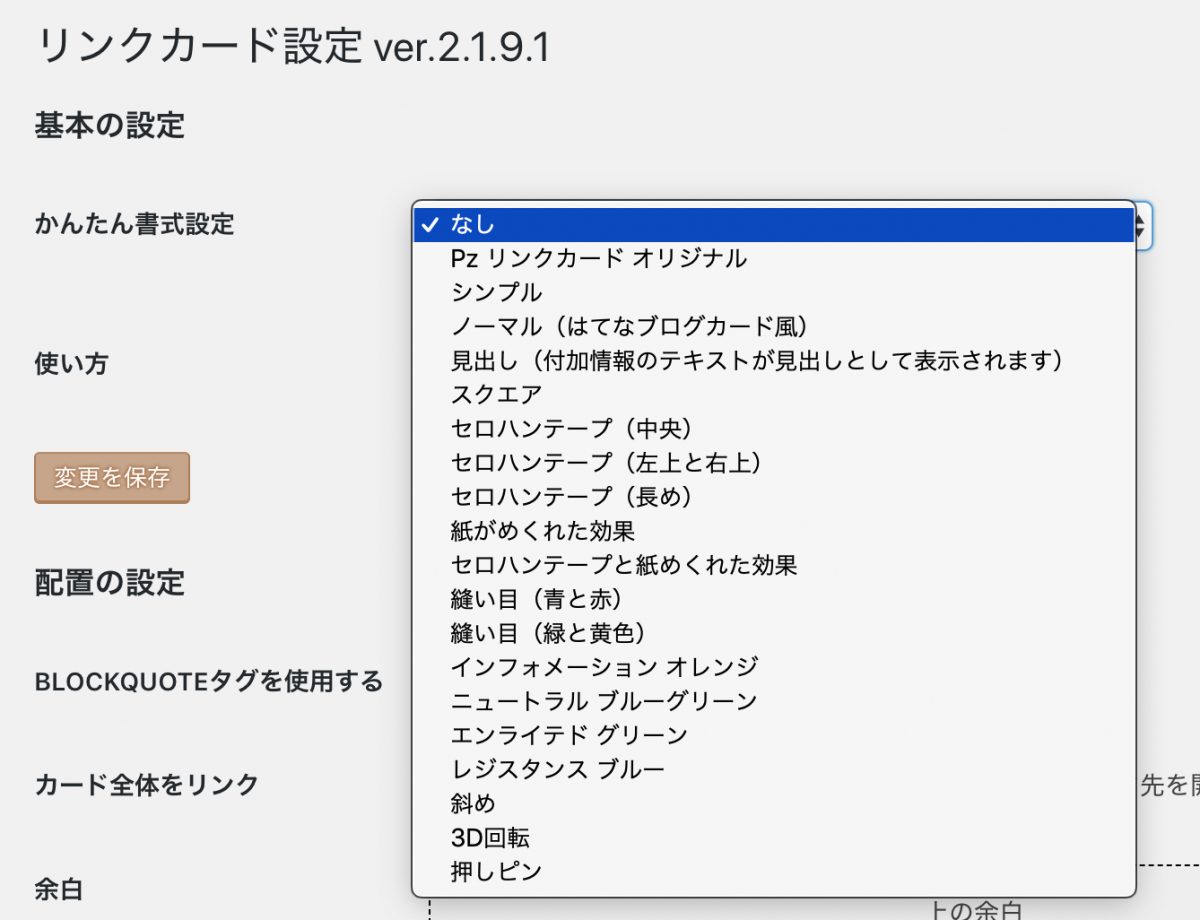This screenshot has height=920, width=1200.
Task: Select the なし option in dropdown
Action: coord(774,225)
